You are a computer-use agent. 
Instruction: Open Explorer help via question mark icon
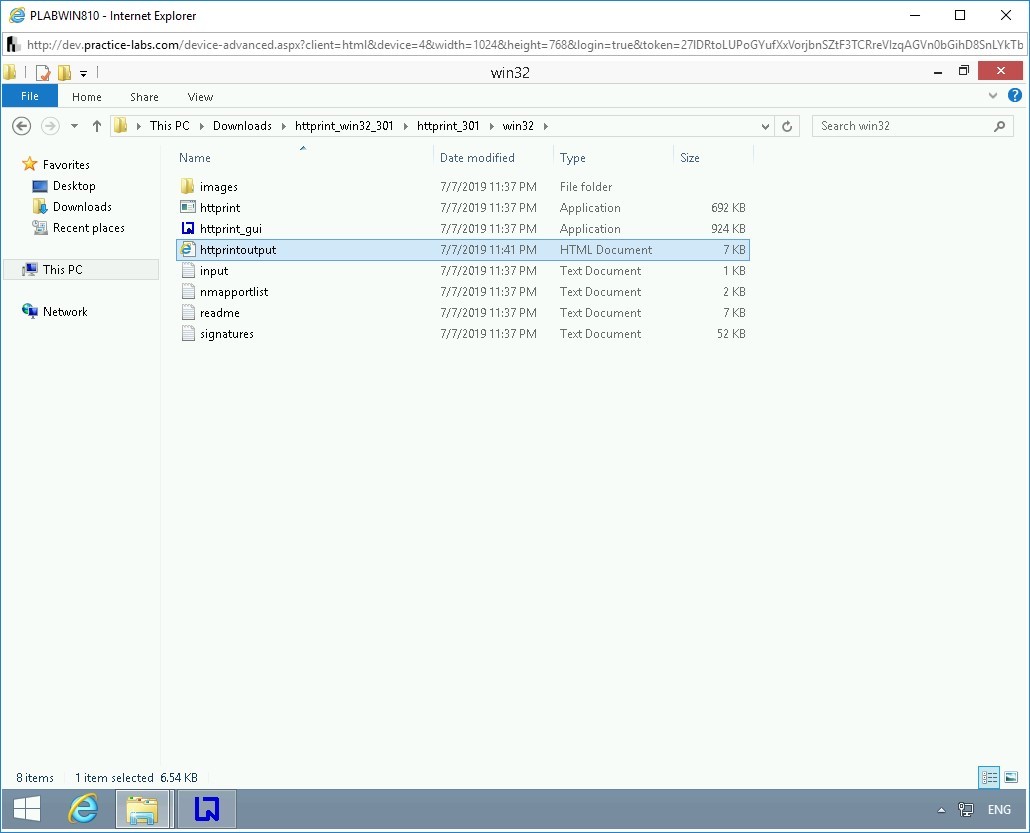[1015, 96]
